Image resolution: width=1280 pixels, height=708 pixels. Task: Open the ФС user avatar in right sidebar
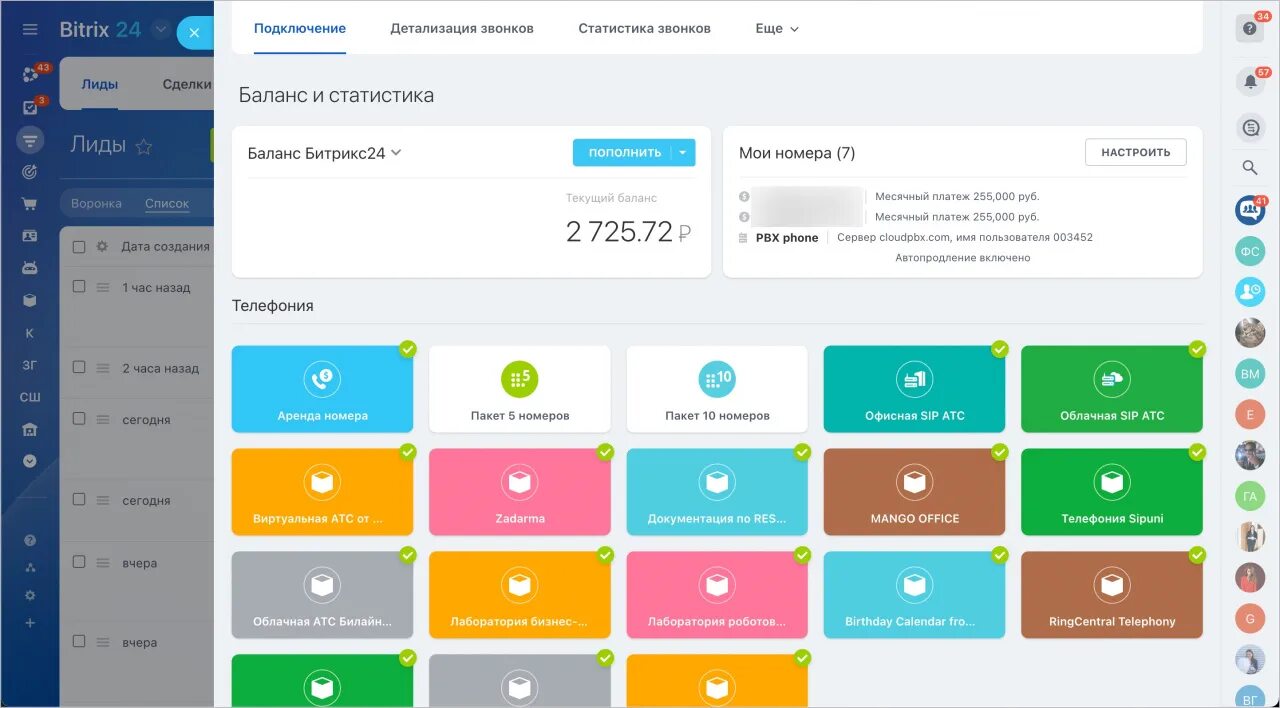[1250, 252]
